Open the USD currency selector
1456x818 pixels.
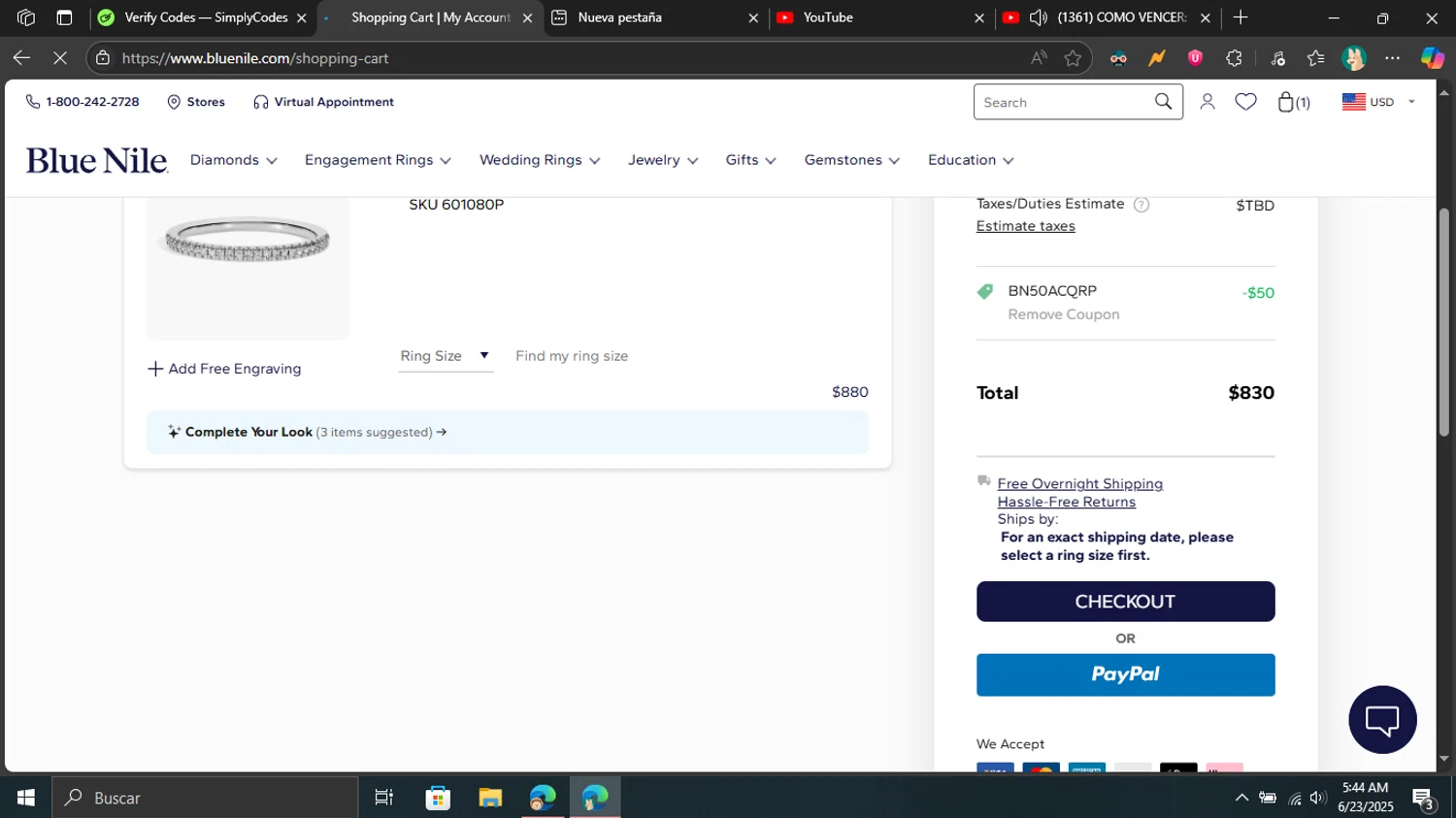1378,102
